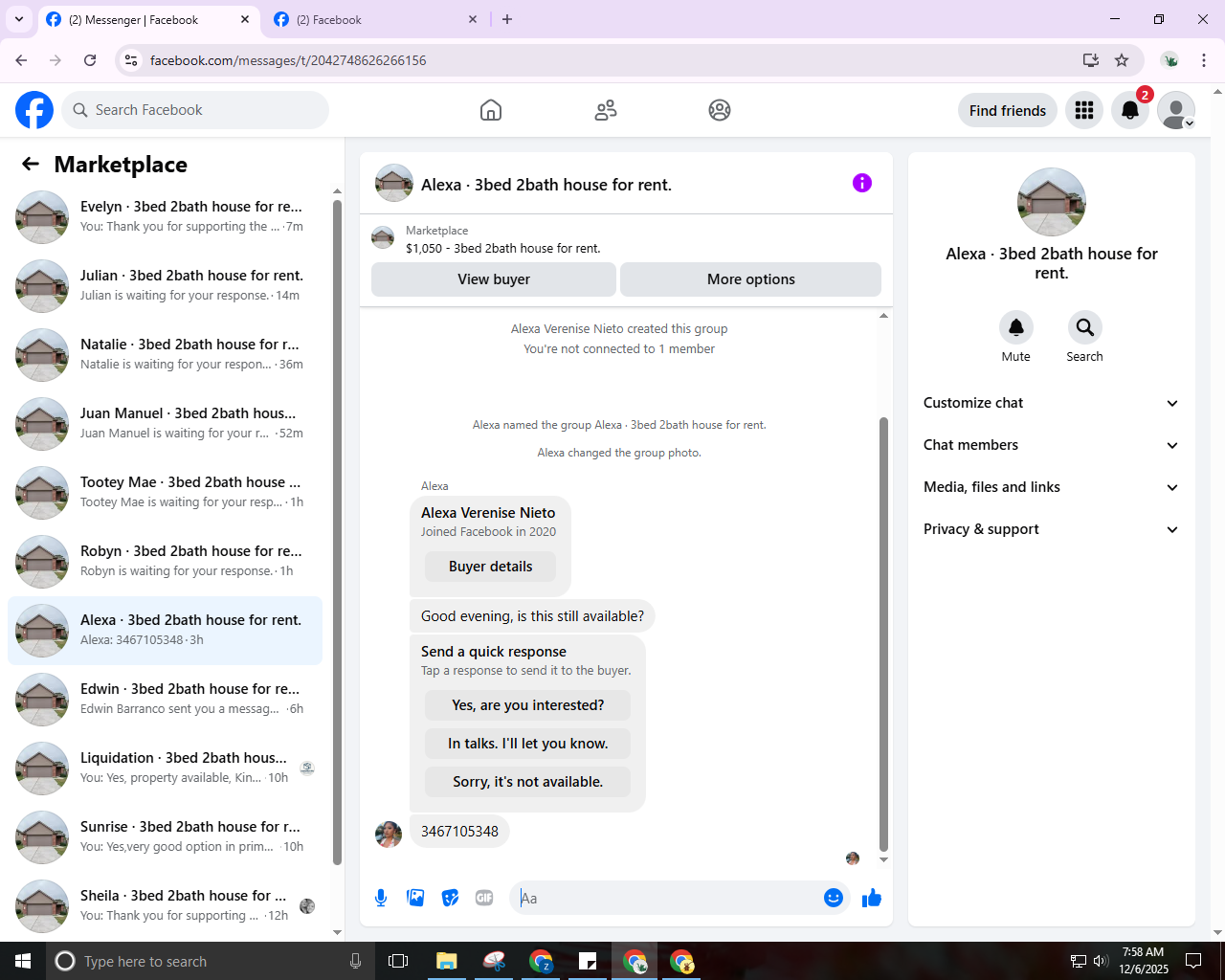Screen dimensions: 1225x980
Task: Open Evelyn conversation in list
Action: point(165,217)
